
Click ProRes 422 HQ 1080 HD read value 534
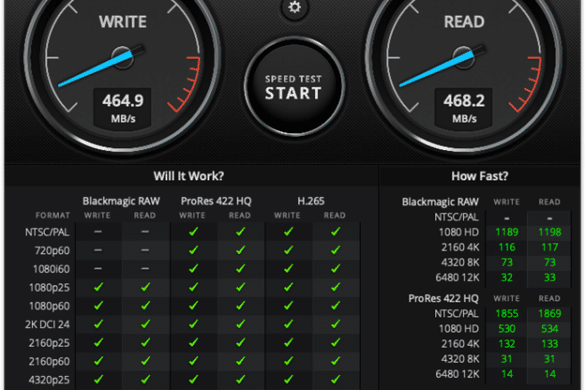(x=550, y=328)
